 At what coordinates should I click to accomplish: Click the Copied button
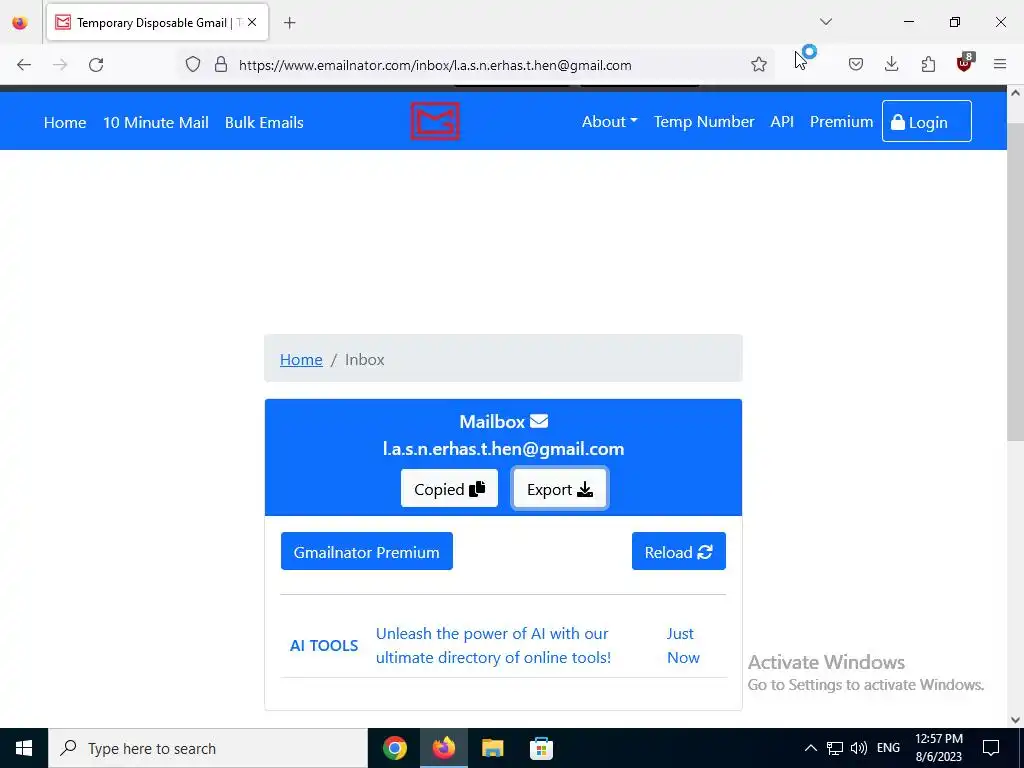point(449,488)
